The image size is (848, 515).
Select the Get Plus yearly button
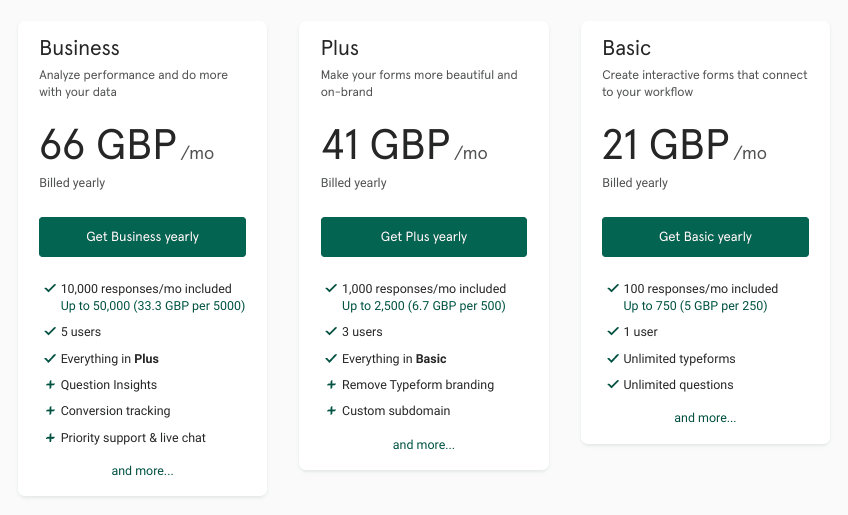point(423,237)
